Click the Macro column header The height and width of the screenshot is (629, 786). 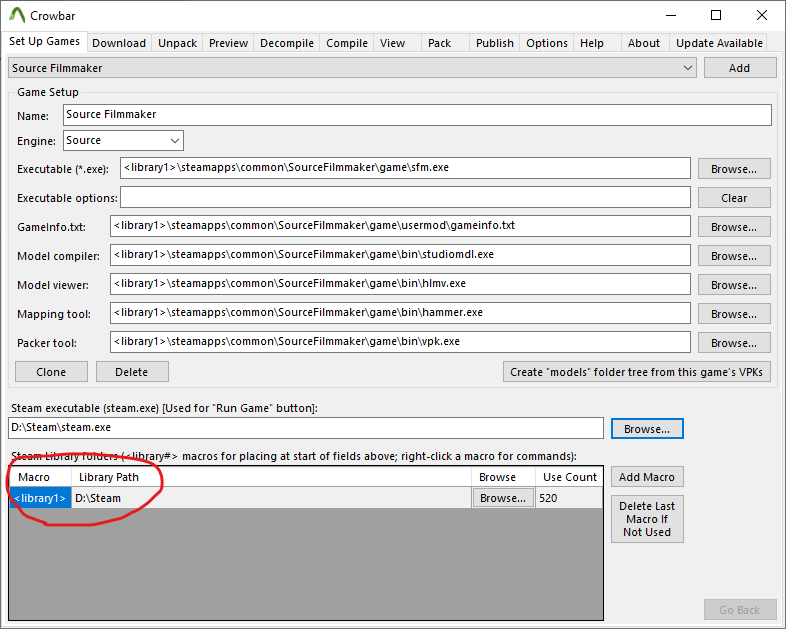click(41, 477)
